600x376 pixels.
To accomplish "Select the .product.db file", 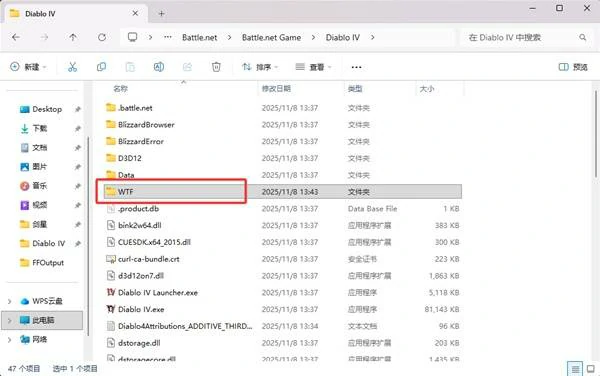I will coord(283,208).
